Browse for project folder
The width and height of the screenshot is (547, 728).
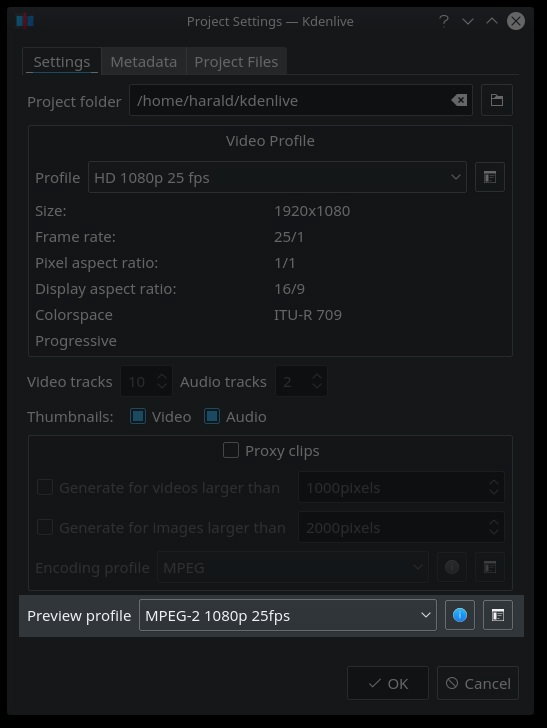497,100
